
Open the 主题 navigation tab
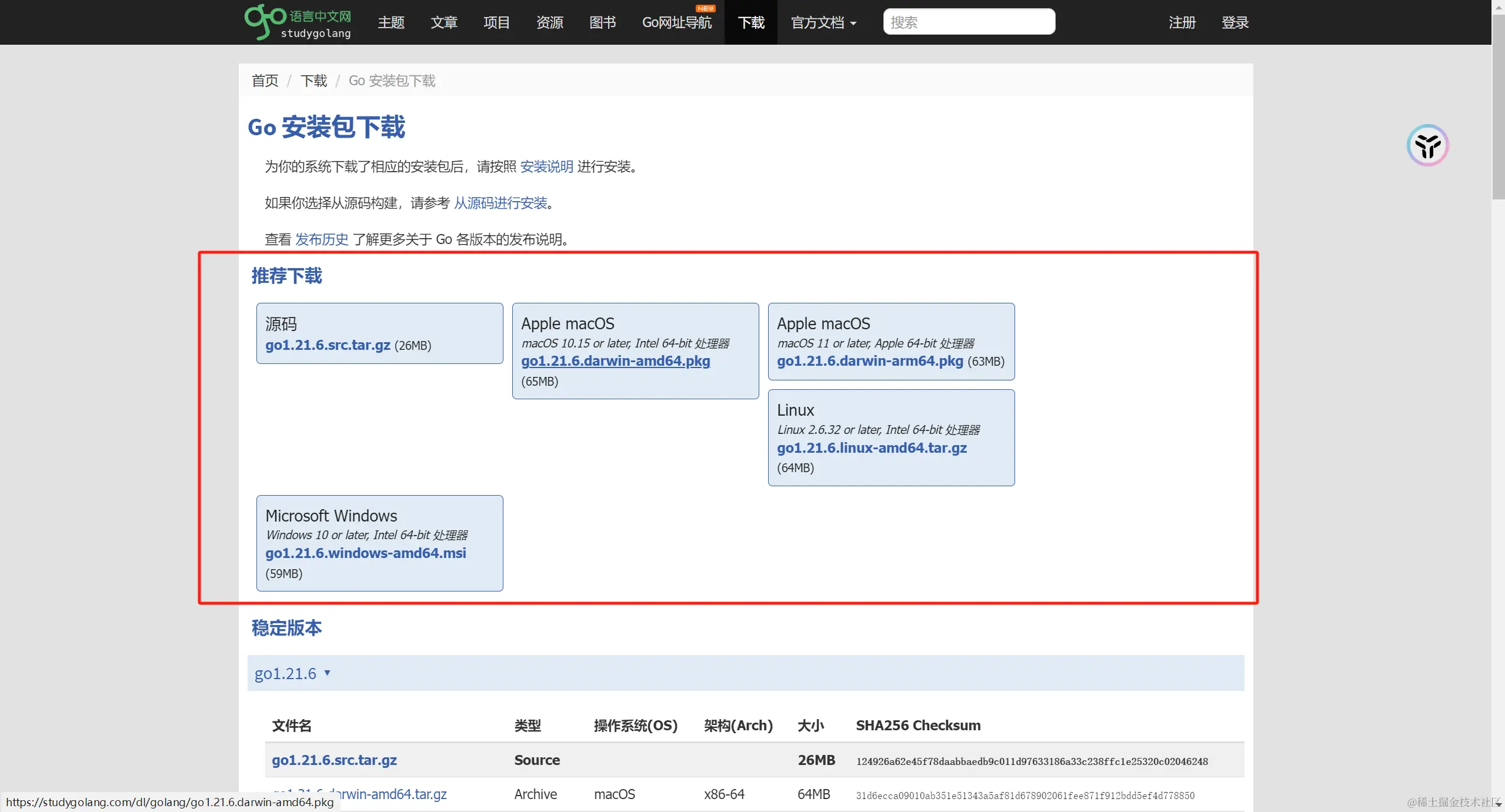(391, 22)
